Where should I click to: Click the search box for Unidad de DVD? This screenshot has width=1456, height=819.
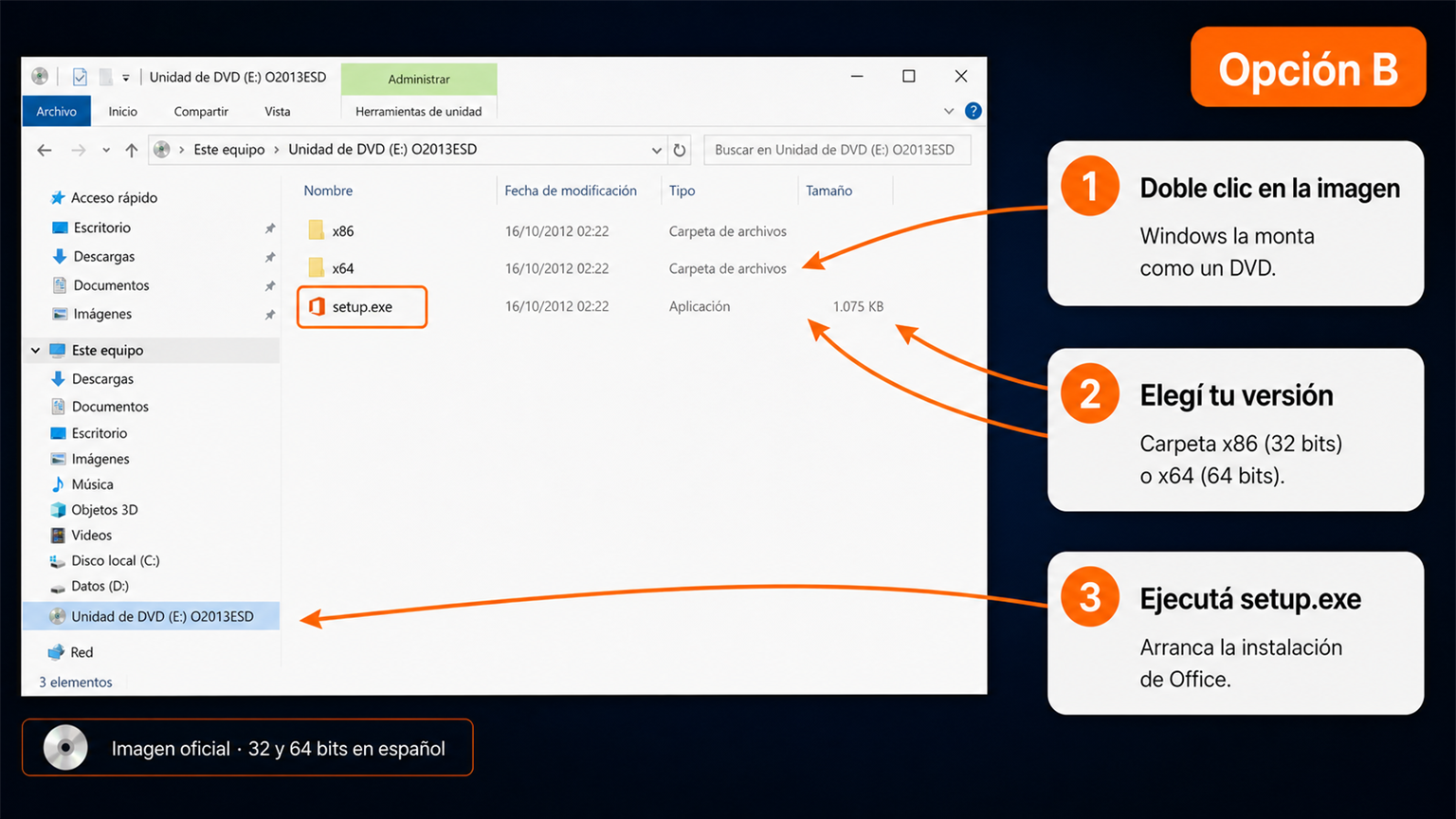tap(837, 150)
